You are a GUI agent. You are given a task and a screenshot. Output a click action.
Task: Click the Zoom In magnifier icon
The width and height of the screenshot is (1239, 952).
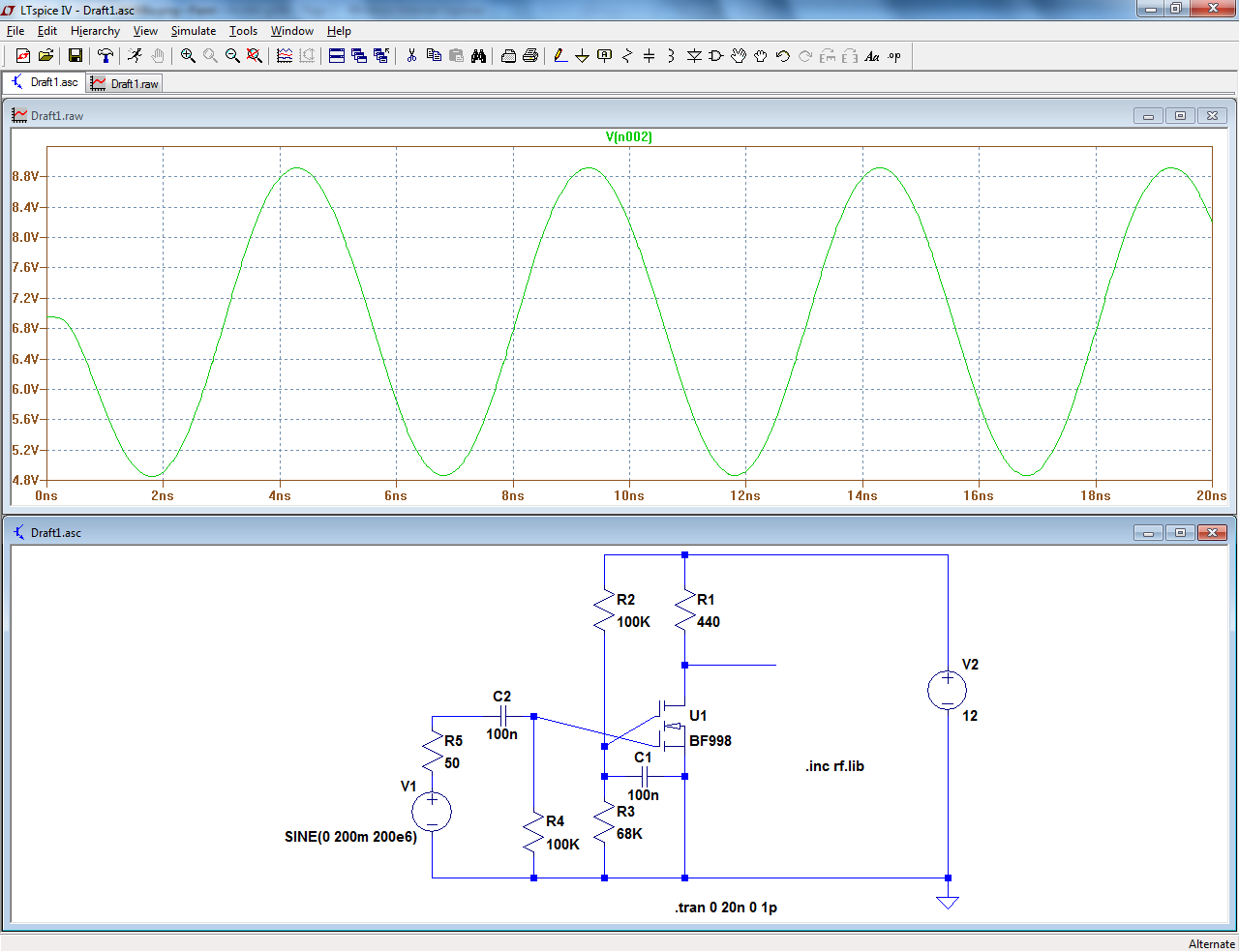pos(188,56)
